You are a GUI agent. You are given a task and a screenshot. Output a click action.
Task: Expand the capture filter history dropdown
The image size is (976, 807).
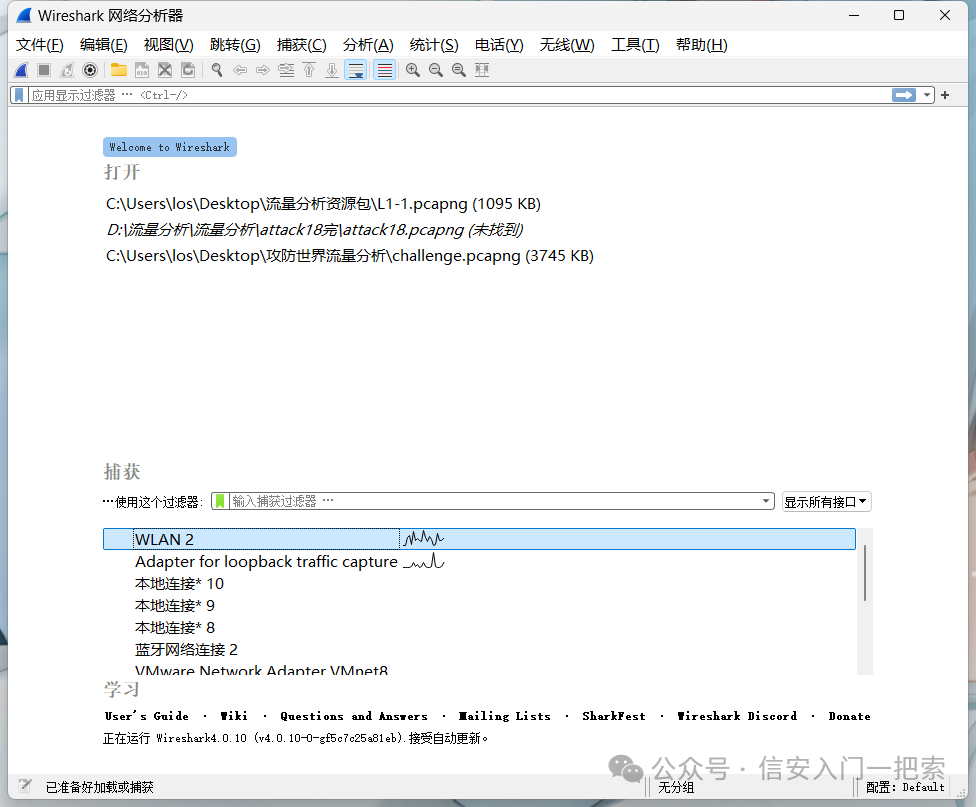tap(766, 502)
